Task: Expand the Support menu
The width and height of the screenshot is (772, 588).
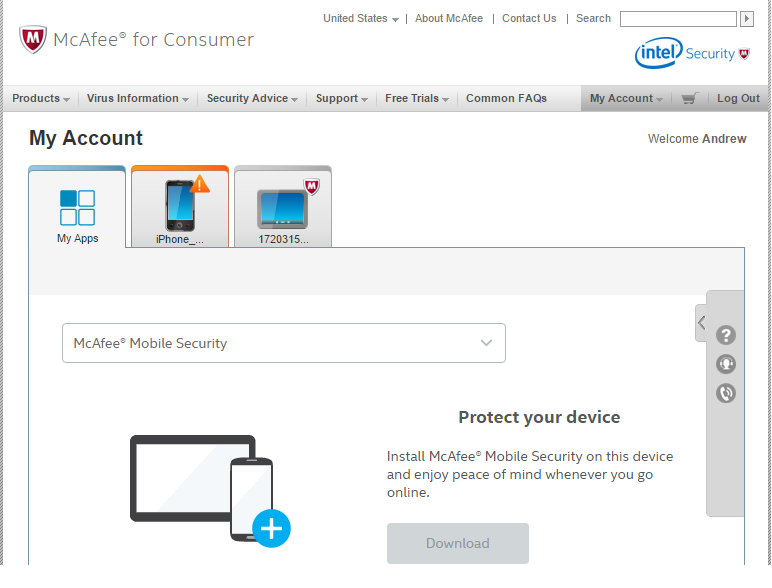Action: pos(342,98)
